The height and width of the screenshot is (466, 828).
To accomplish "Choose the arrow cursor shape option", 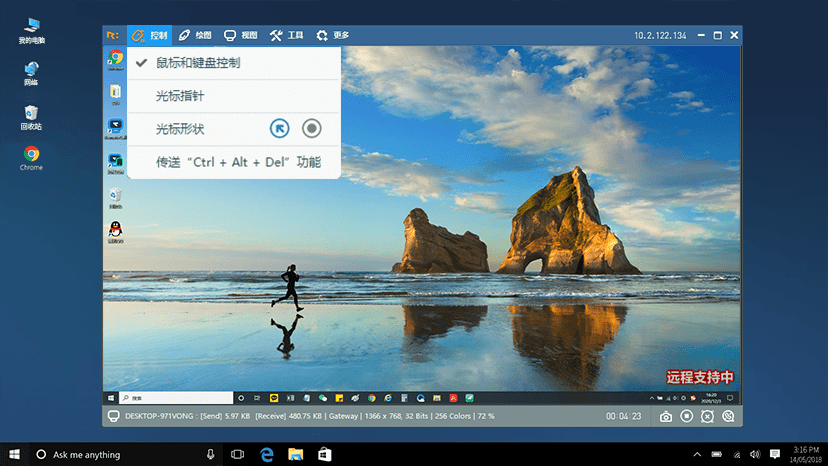I will tap(279, 128).
